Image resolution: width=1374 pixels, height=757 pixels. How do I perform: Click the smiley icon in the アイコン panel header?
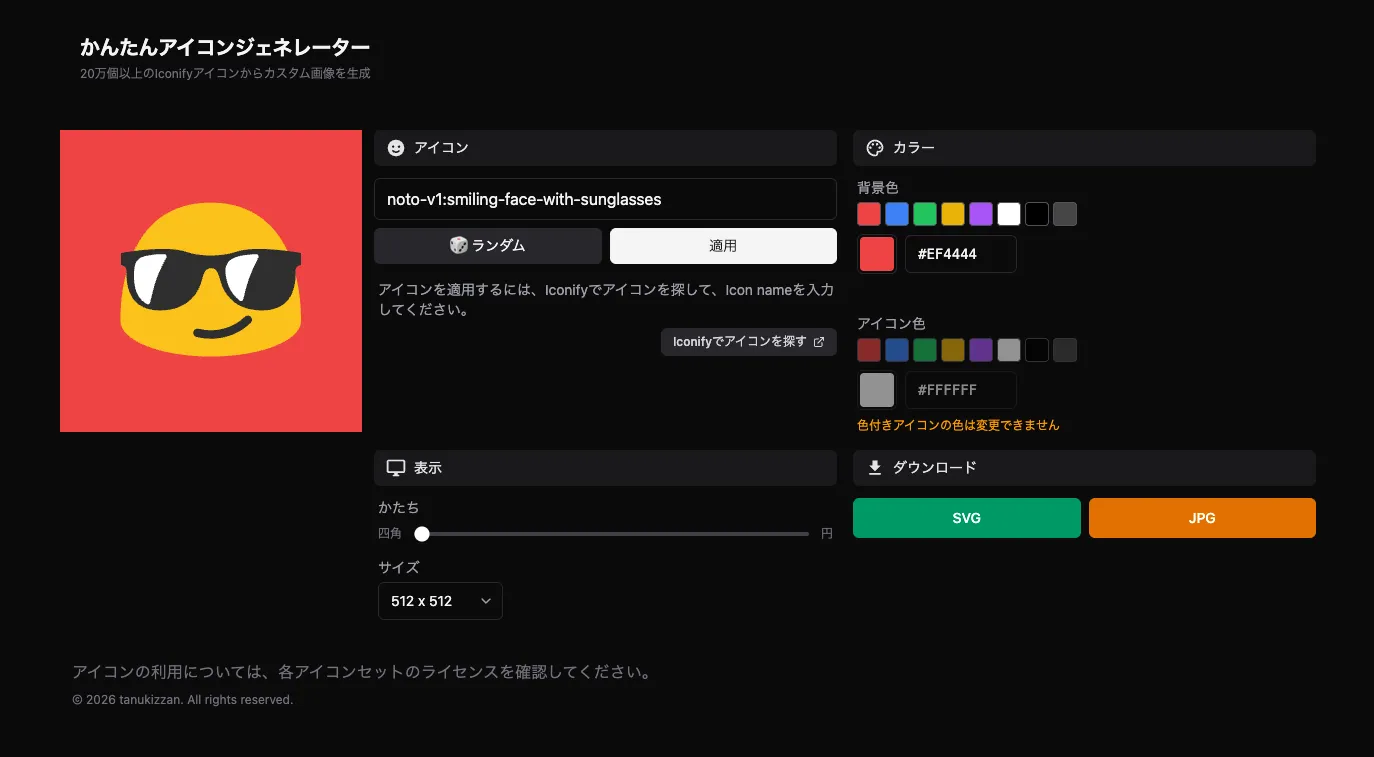tap(396, 147)
